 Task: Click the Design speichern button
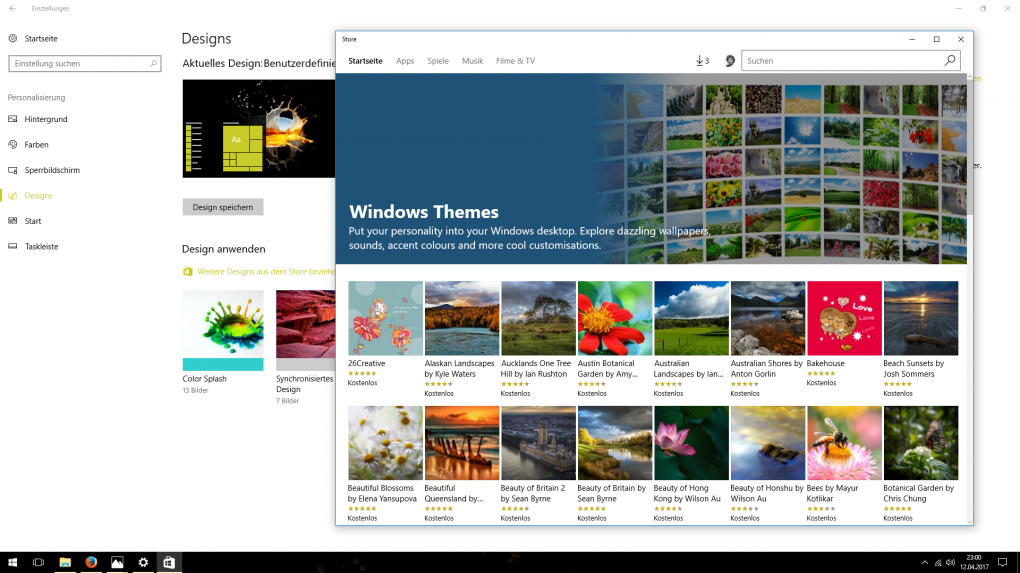[222, 207]
